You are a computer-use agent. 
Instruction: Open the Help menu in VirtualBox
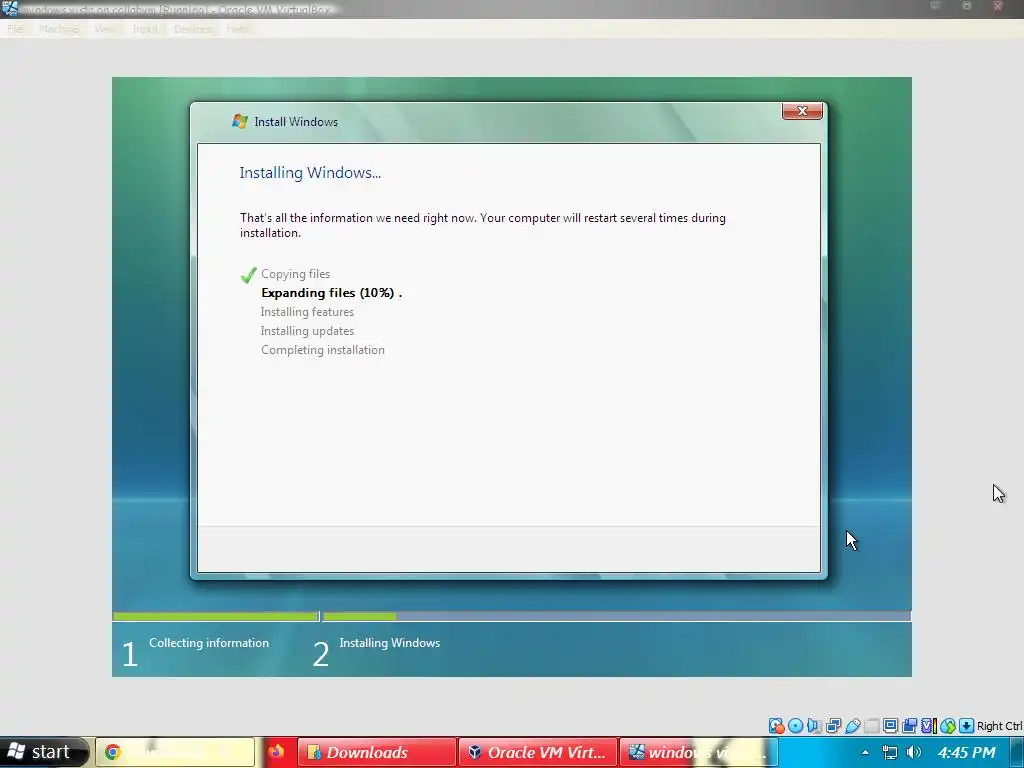238,29
